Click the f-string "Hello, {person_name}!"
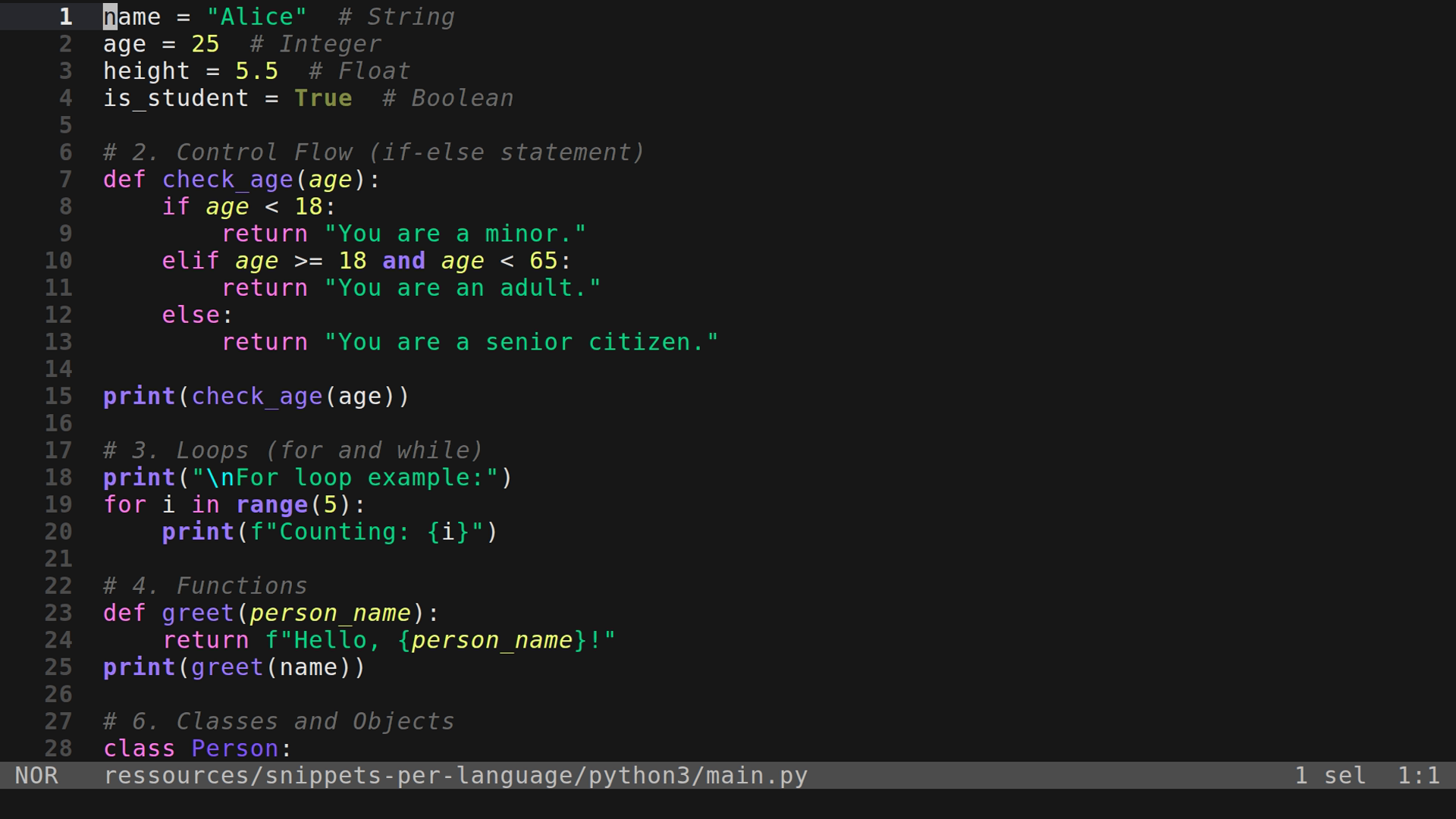The height and width of the screenshot is (819, 1456). pos(441,641)
